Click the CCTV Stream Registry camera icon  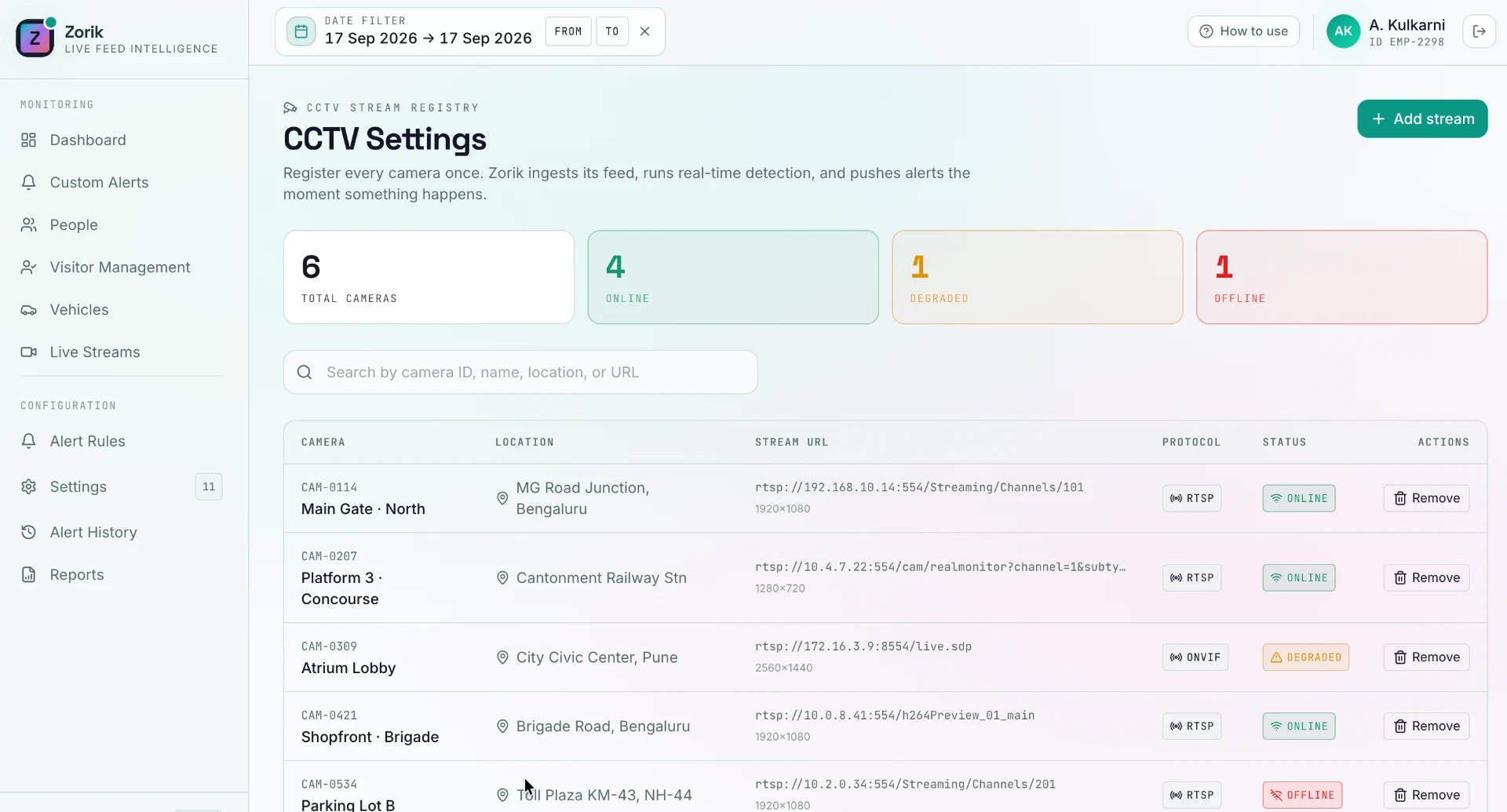point(290,107)
